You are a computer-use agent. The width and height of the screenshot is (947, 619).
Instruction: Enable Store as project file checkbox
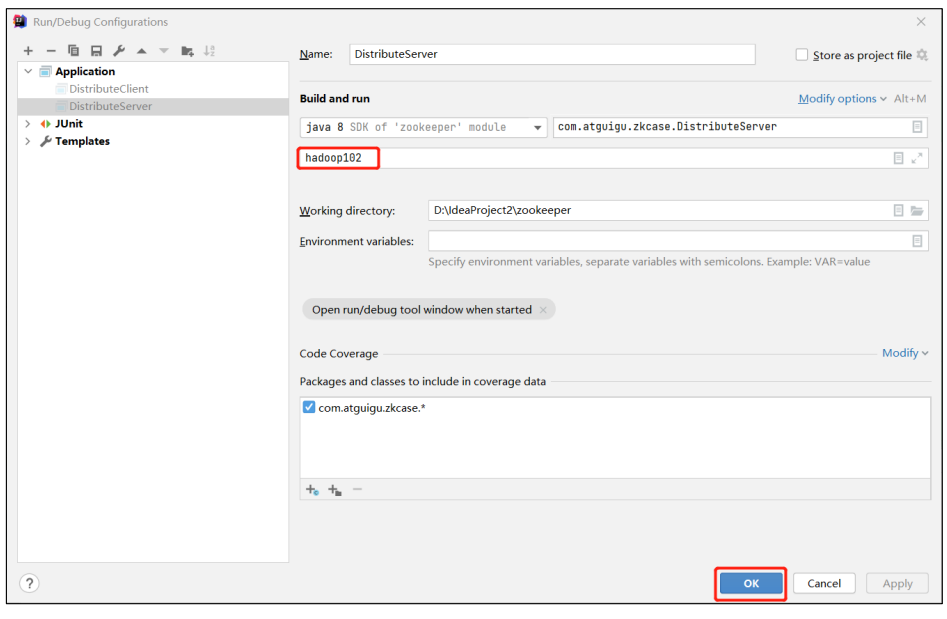click(801, 55)
